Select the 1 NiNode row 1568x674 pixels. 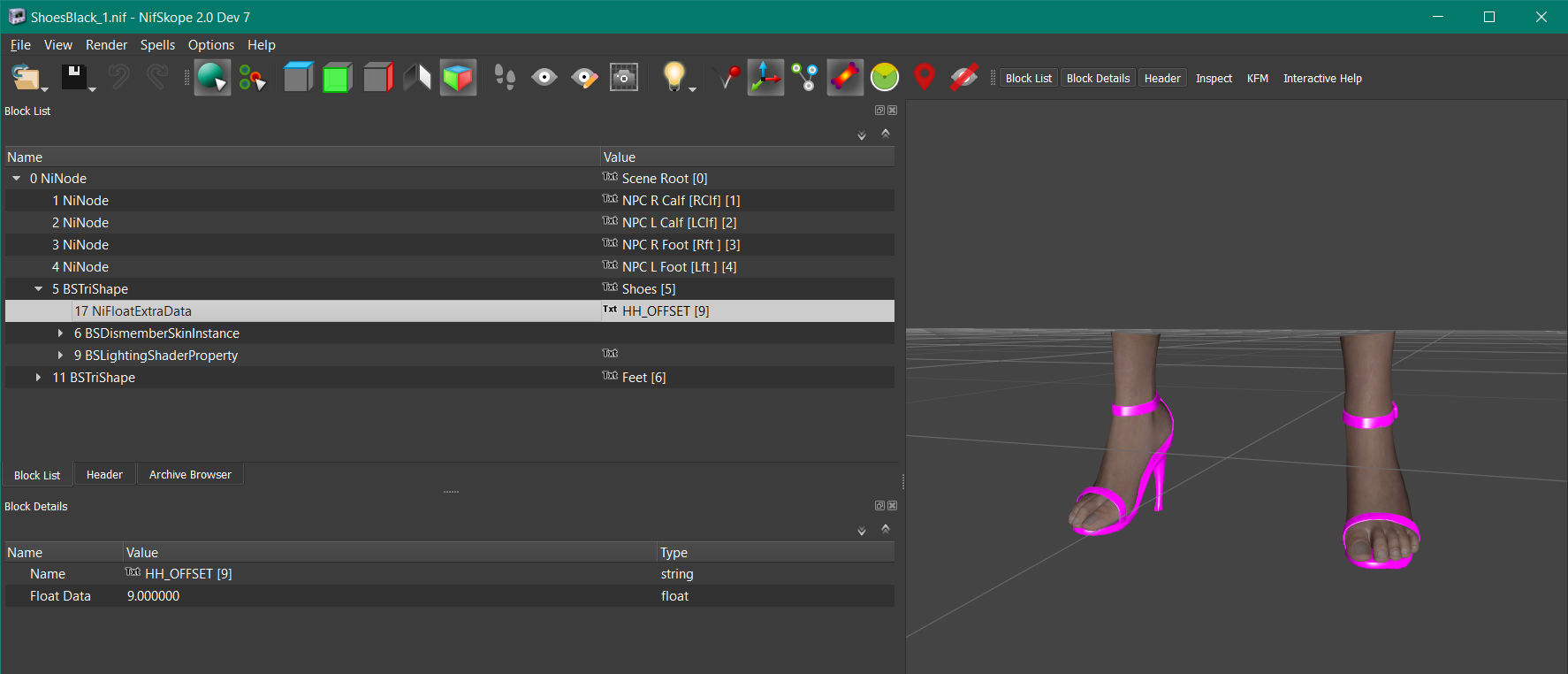click(450, 201)
